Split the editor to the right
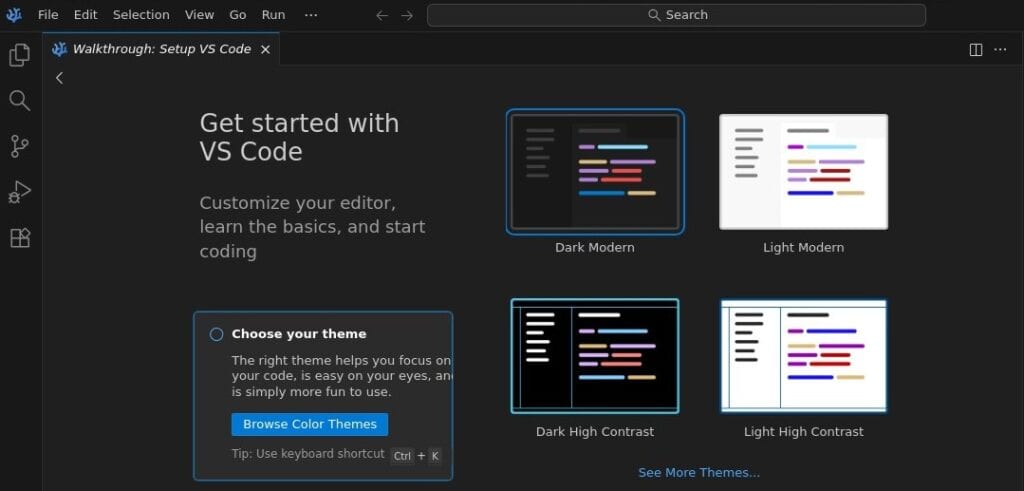This screenshot has height=491, width=1024. pyautogui.click(x=976, y=50)
